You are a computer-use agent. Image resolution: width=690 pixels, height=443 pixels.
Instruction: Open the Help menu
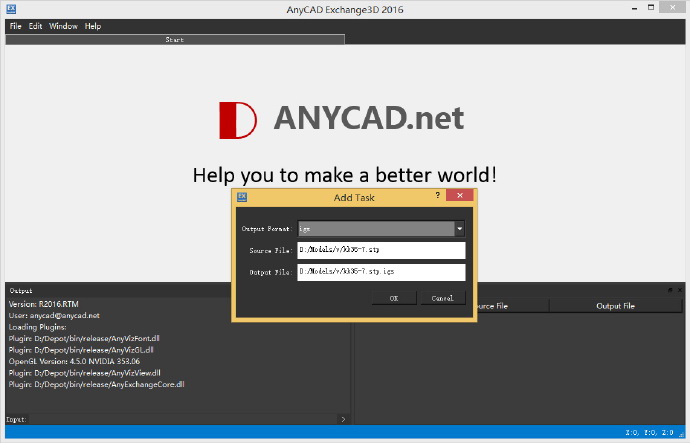tap(93, 26)
